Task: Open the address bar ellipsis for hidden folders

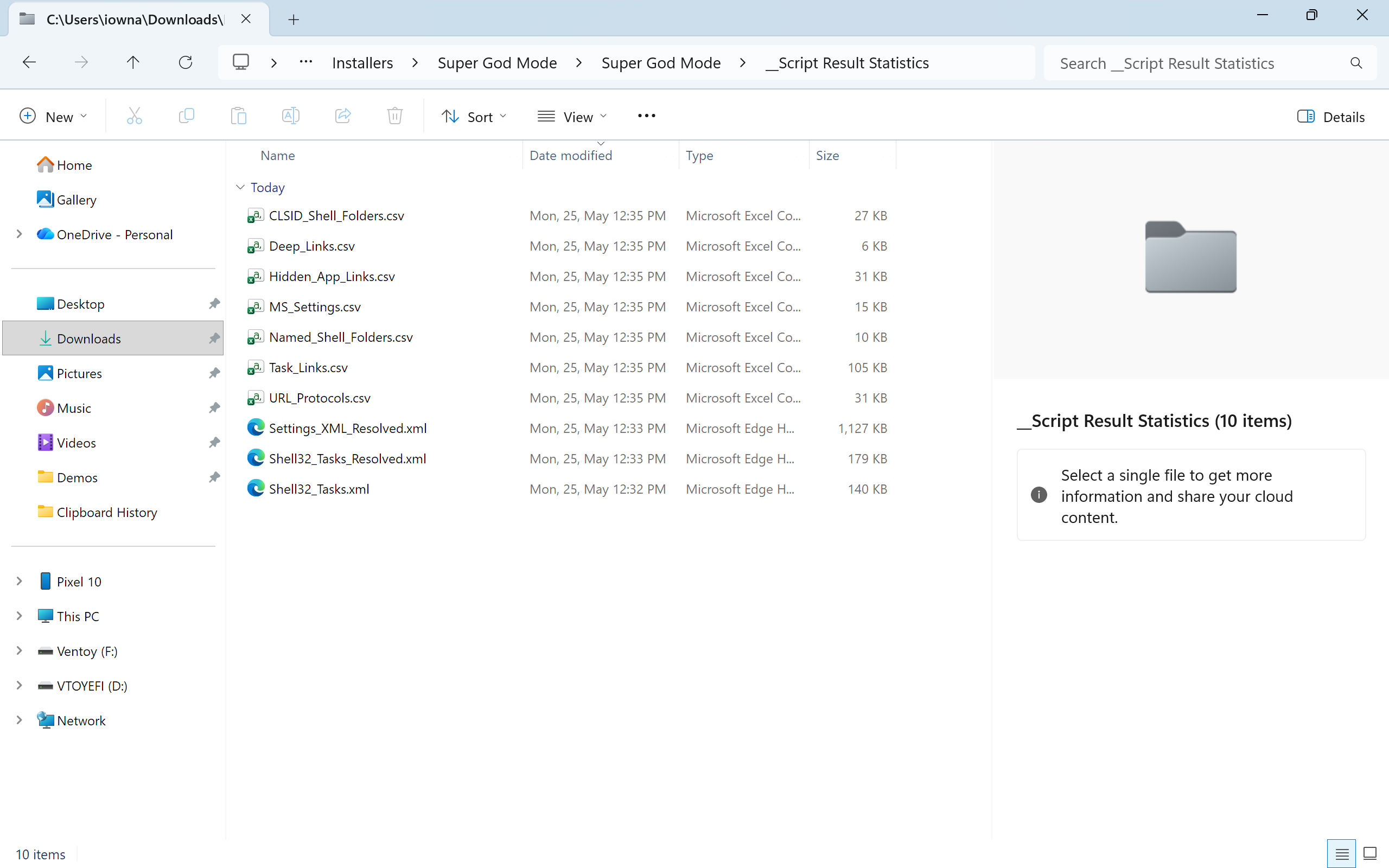Action: pos(306,61)
